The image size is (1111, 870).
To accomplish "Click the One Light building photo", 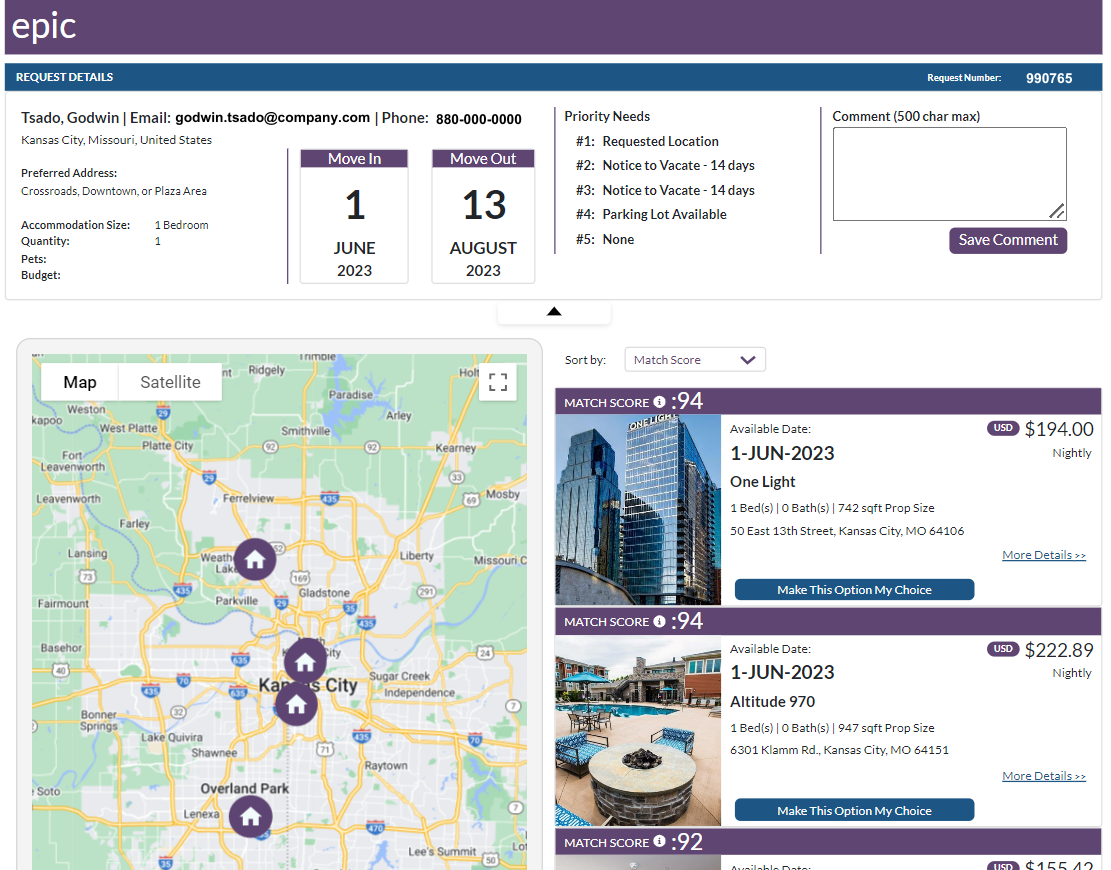I will [x=638, y=509].
